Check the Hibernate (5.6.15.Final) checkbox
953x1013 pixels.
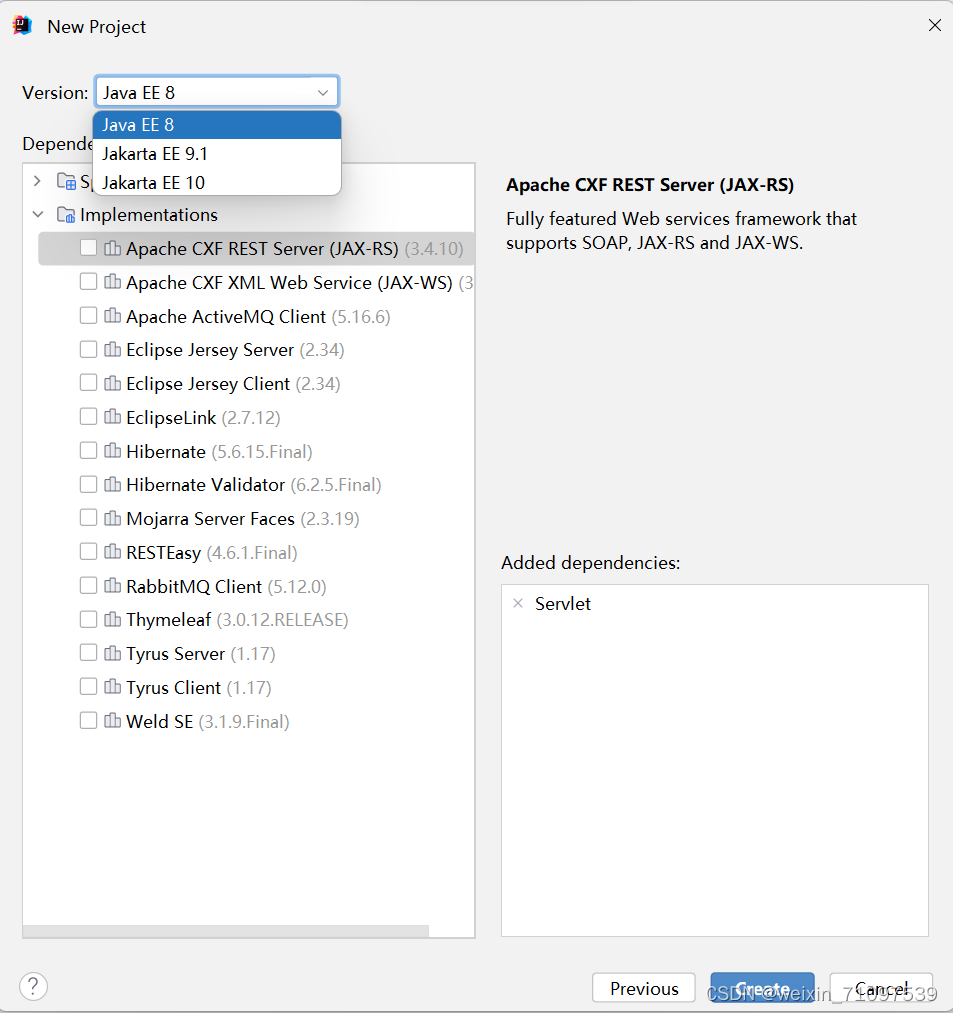point(88,451)
